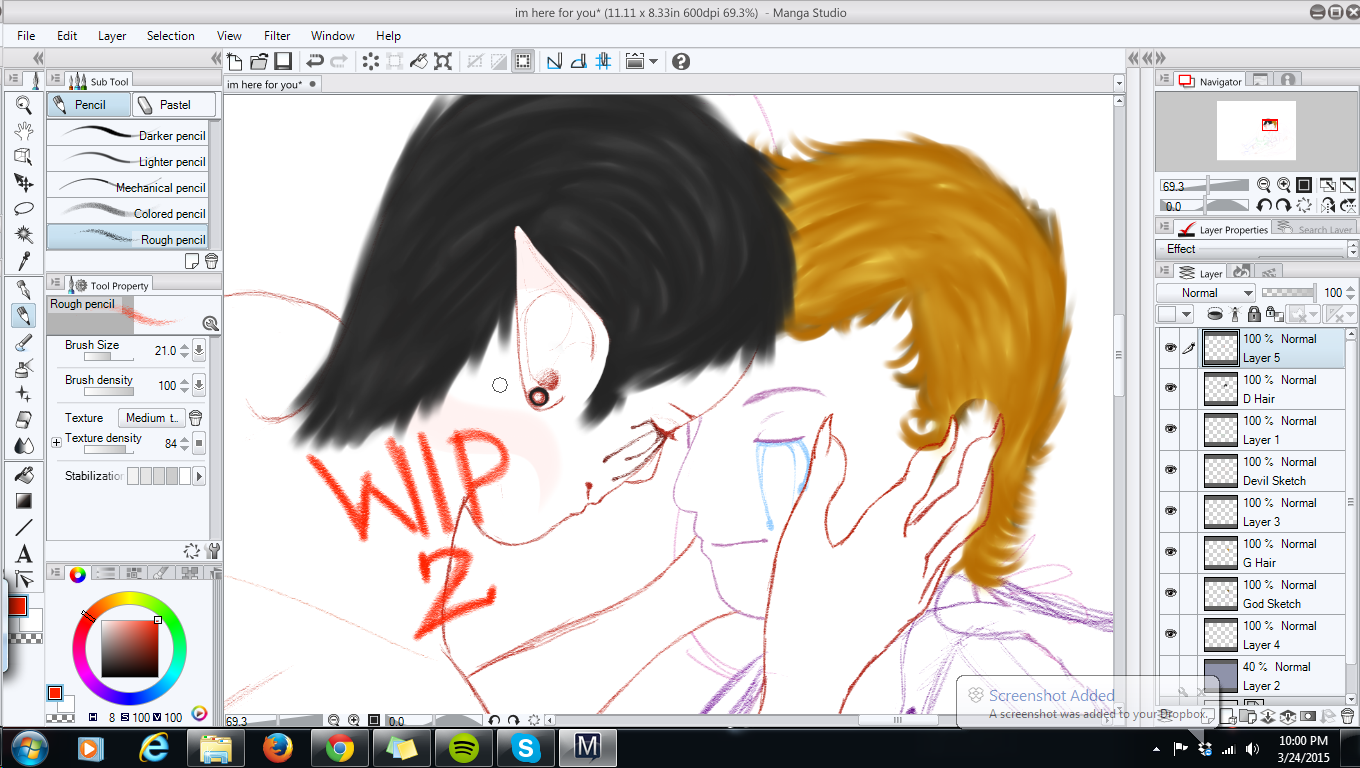Select the Move layer tool
The width and height of the screenshot is (1360, 768).
point(24,182)
